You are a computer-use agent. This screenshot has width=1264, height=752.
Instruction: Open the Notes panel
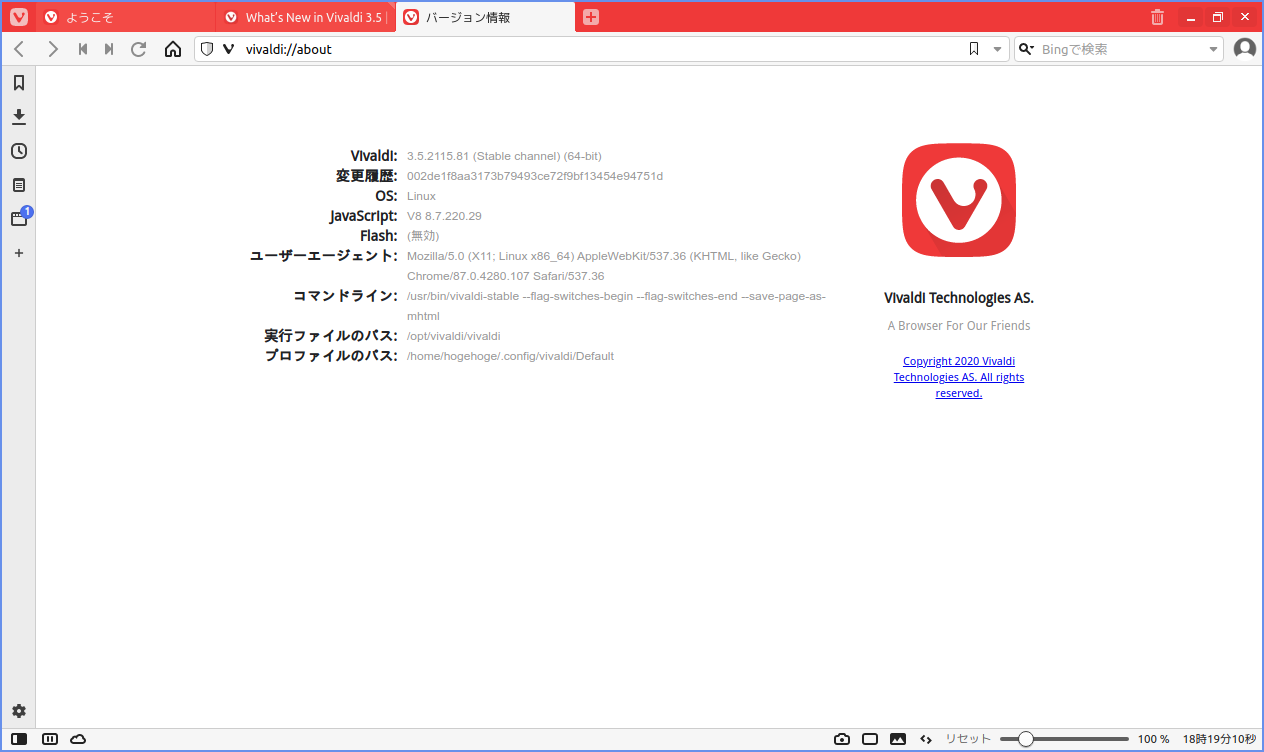click(x=18, y=185)
